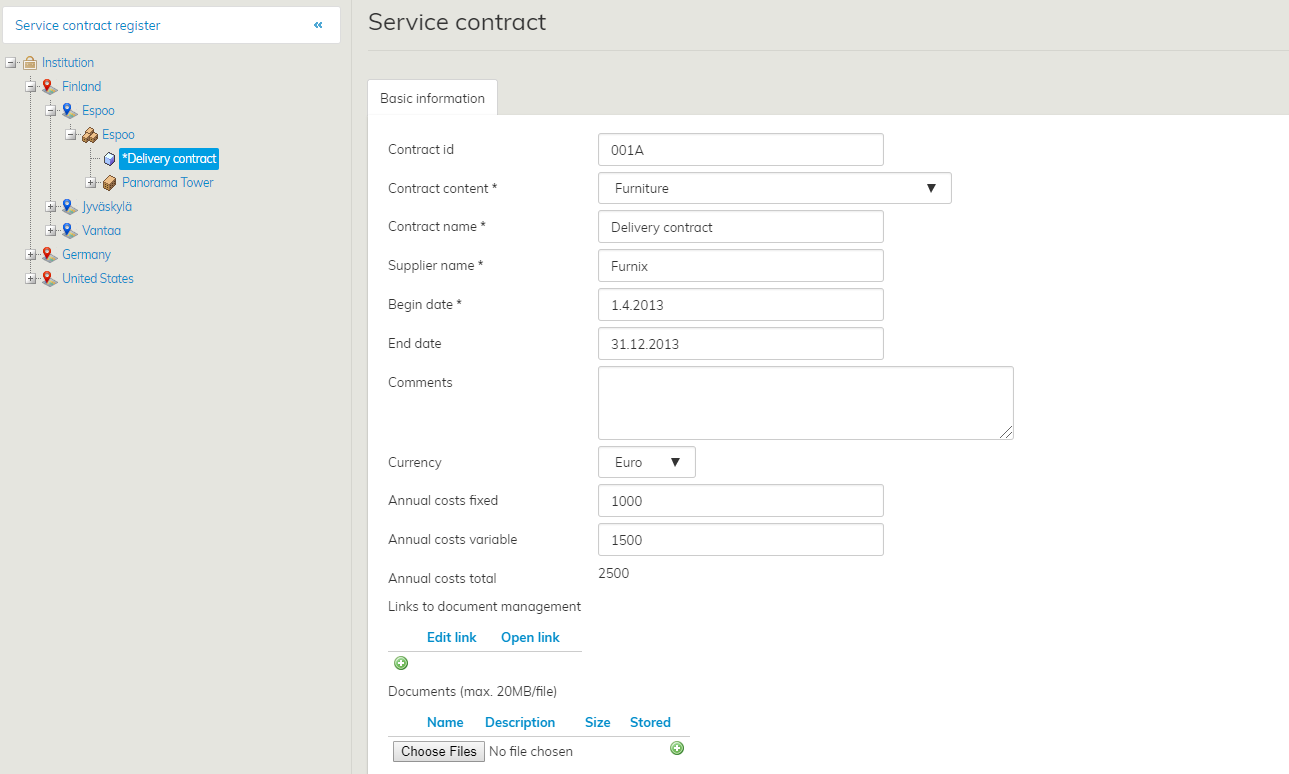Expand the United States tree node
Viewport: 1289px width, 774px height.
coord(31,279)
